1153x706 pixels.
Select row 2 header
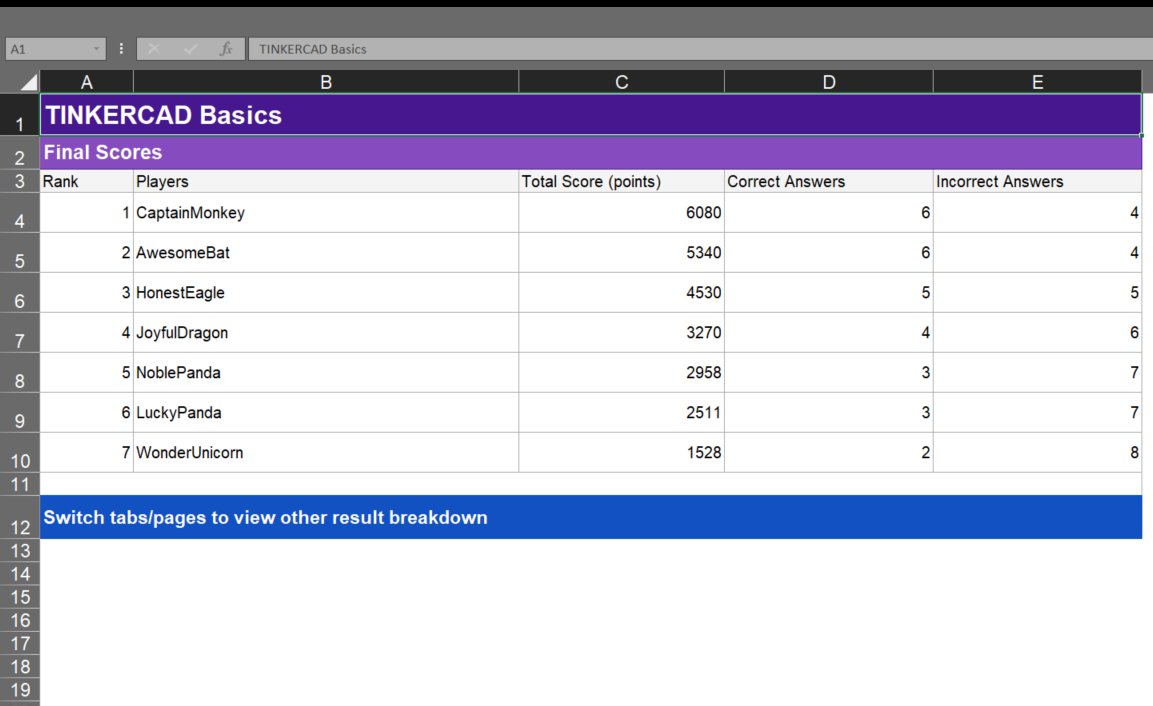pos(20,153)
